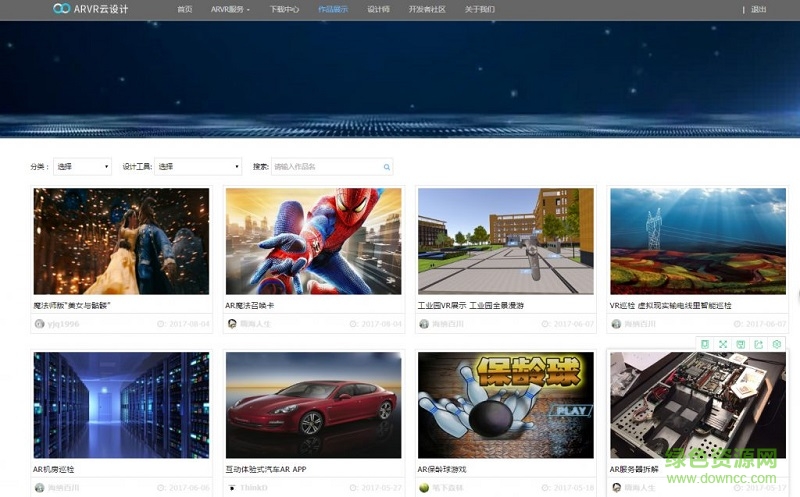Open the 设计工具 design tool dropdown
800x497 pixels.
point(199,167)
